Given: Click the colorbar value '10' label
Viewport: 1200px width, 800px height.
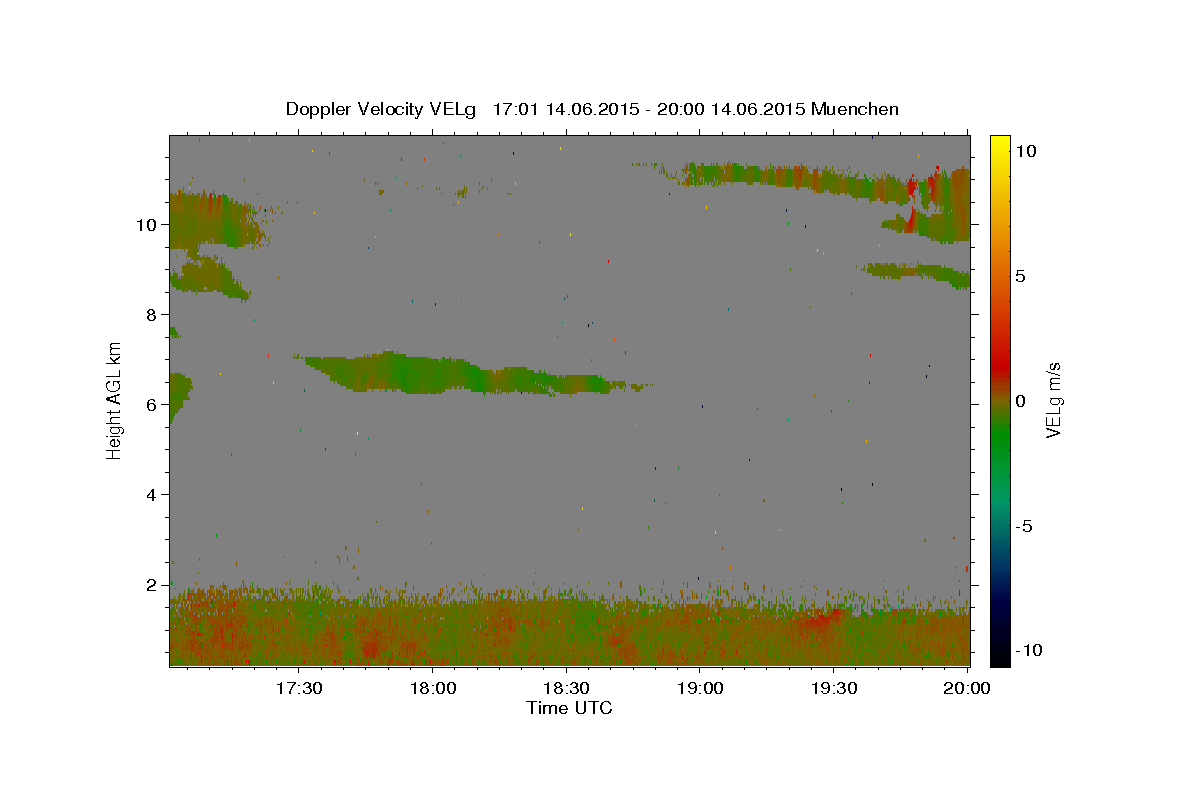Looking at the screenshot, I should point(1025,150).
